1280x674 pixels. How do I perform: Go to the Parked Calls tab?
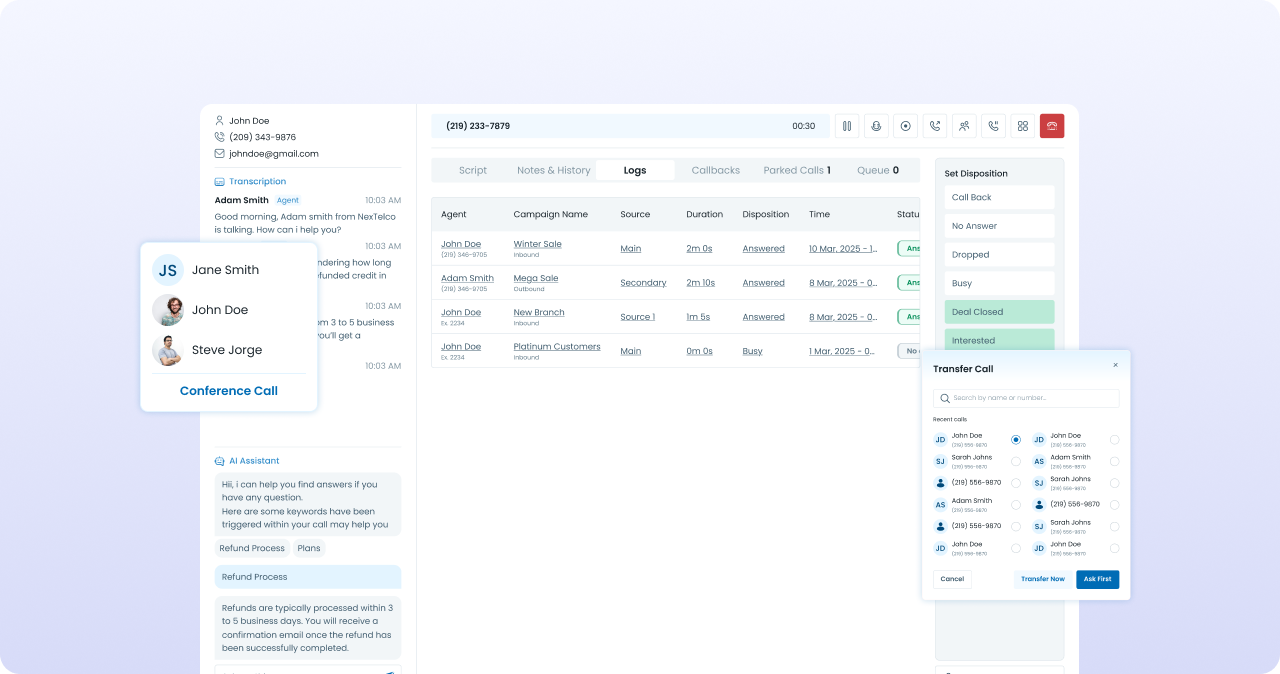[x=796, y=171]
